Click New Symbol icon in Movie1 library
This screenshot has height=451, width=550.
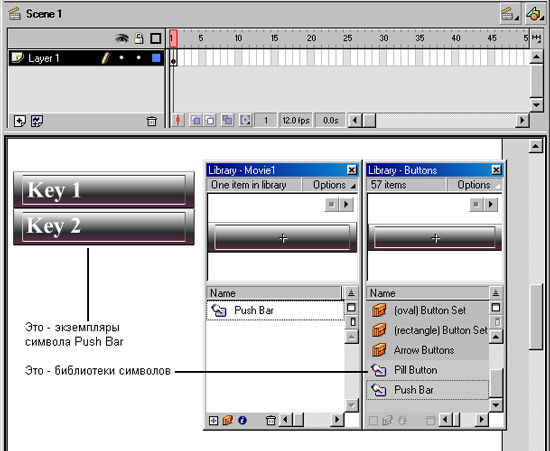(x=213, y=420)
